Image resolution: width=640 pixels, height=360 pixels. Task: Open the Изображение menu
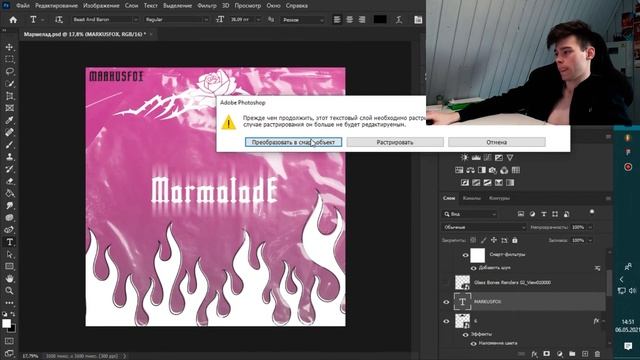pyautogui.click(x=101, y=6)
